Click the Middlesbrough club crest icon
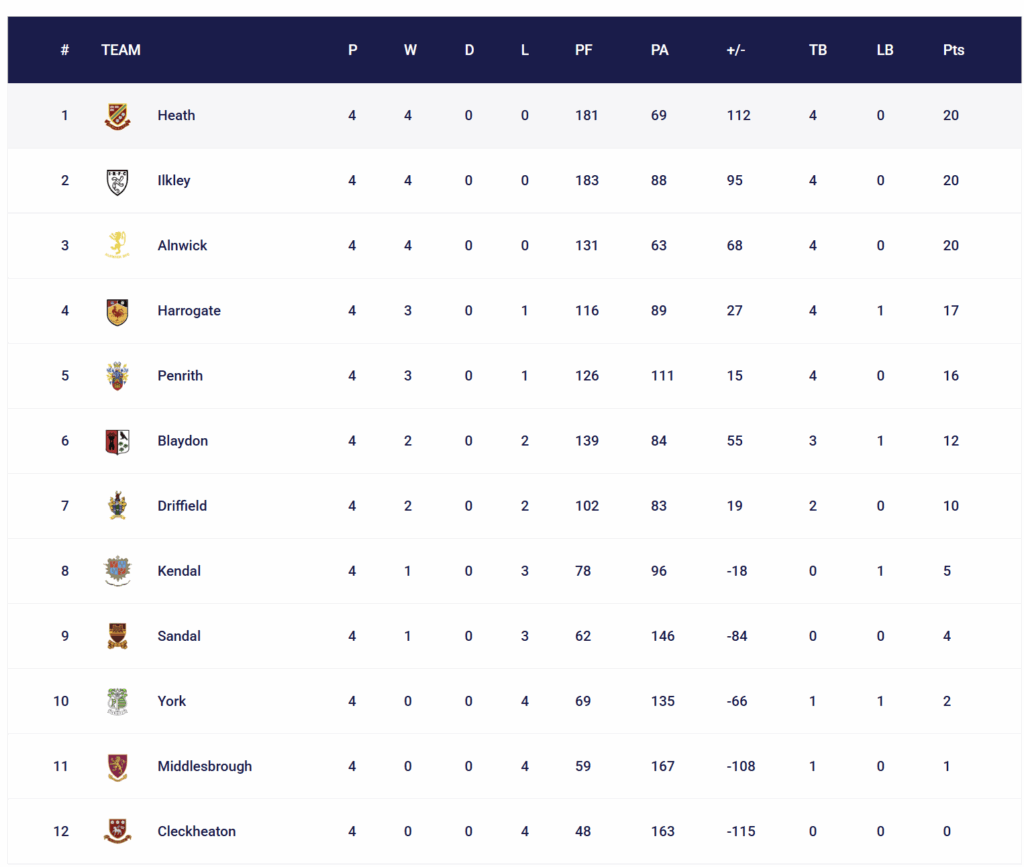This screenshot has height=867, width=1024. [117, 767]
